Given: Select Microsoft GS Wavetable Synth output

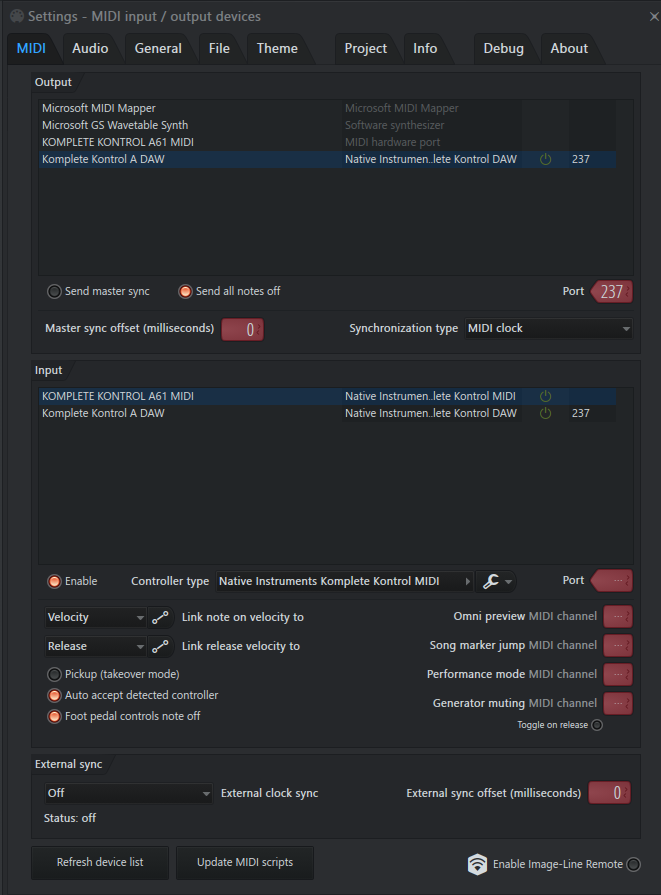Looking at the screenshot, I should [328, 126].
